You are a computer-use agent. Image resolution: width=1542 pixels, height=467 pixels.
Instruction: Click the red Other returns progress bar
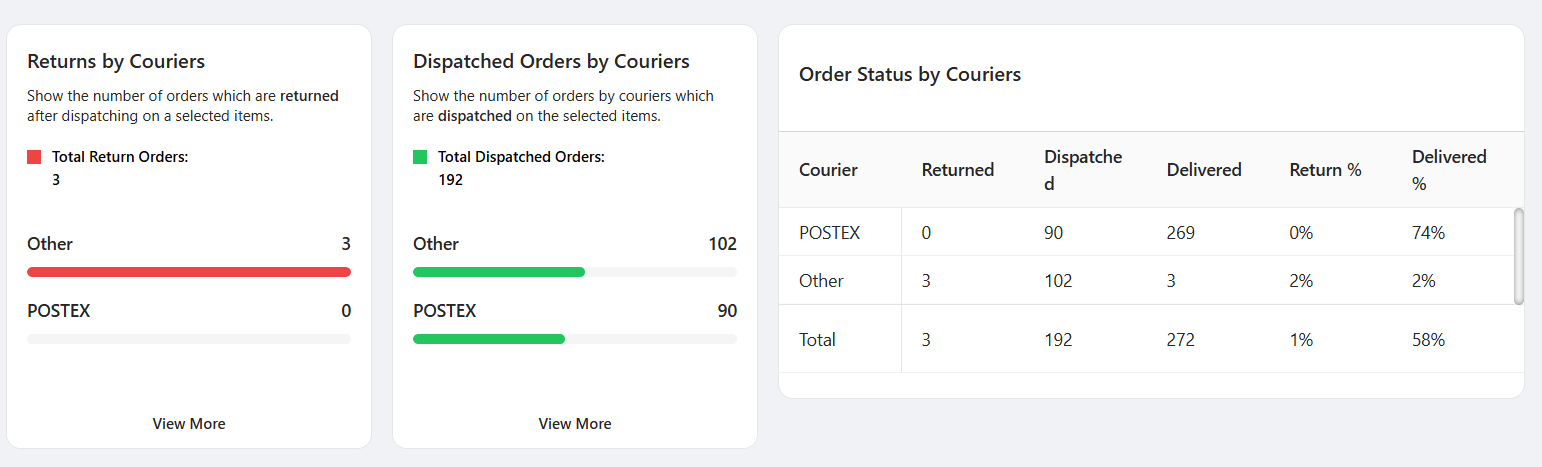coord(189,272)
